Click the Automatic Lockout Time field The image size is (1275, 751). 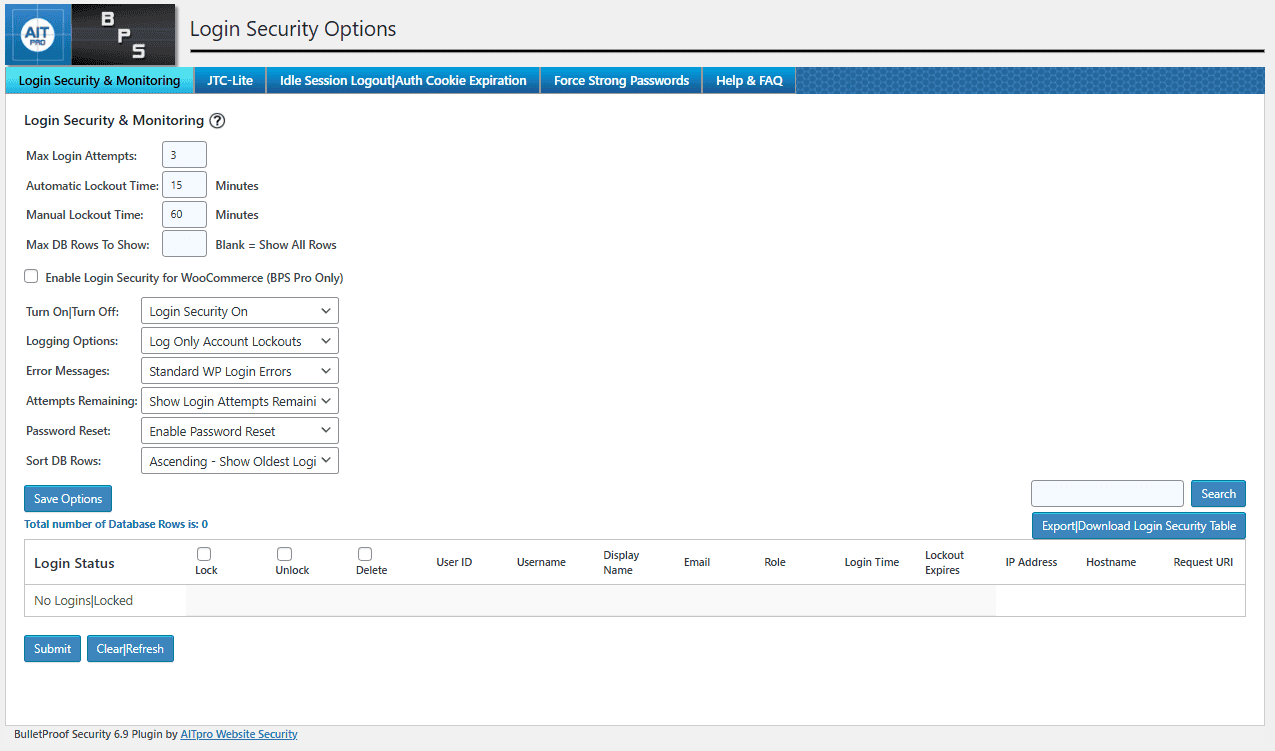[184, 185]
